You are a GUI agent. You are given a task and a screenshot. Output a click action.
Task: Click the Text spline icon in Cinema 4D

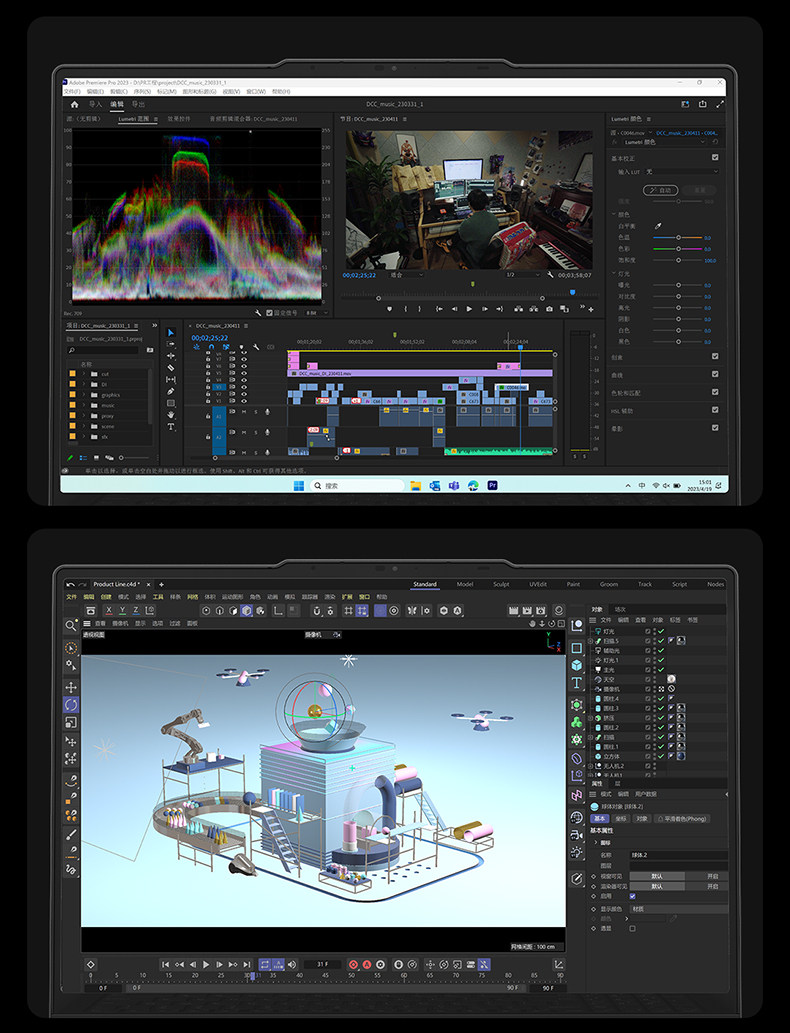pyautogui.click(x=577, y=683)
